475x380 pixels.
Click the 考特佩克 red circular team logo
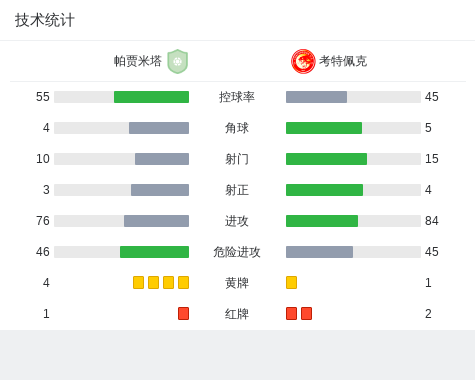tap(303, 61)
